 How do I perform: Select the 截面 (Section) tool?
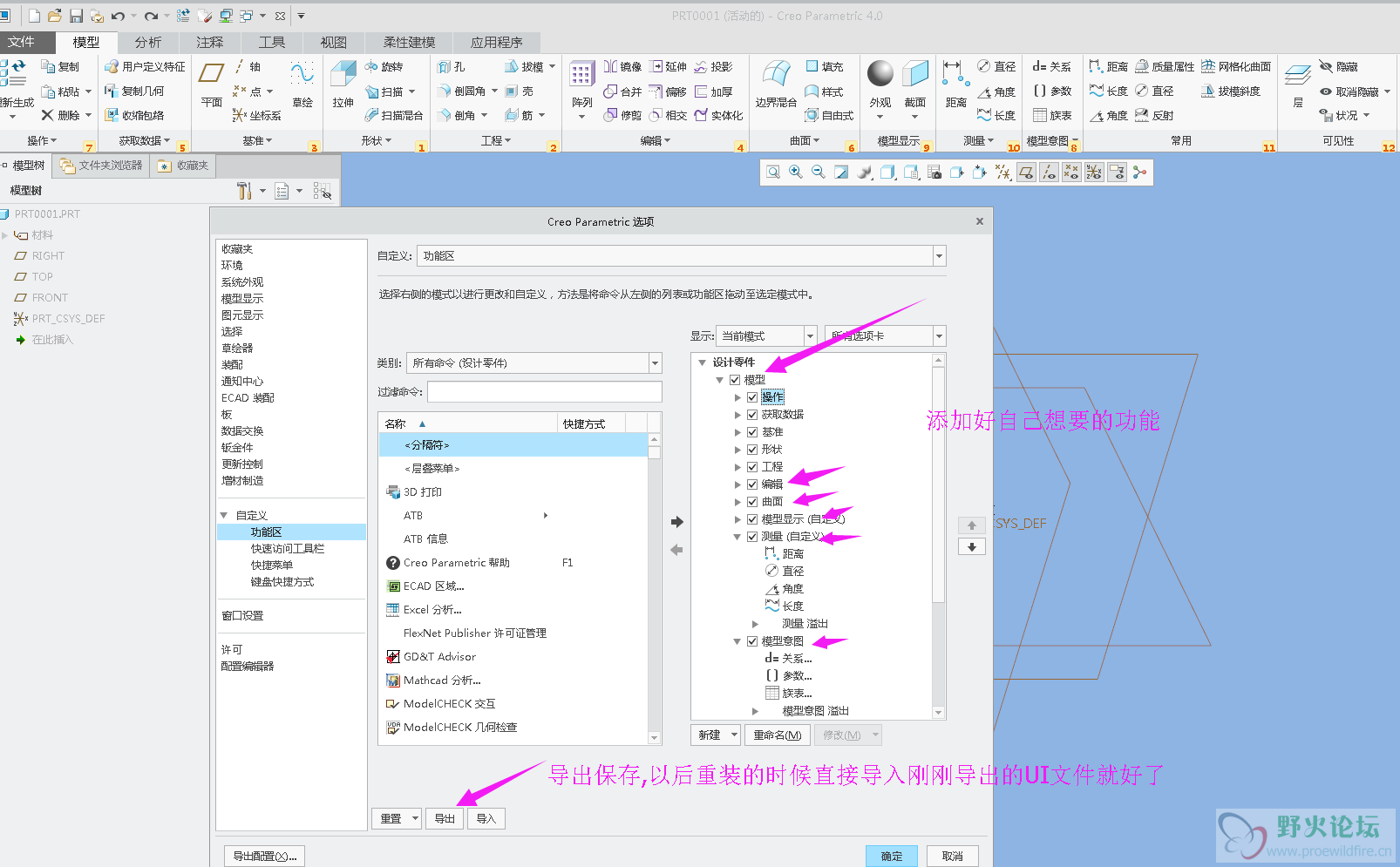coord(915,74)
